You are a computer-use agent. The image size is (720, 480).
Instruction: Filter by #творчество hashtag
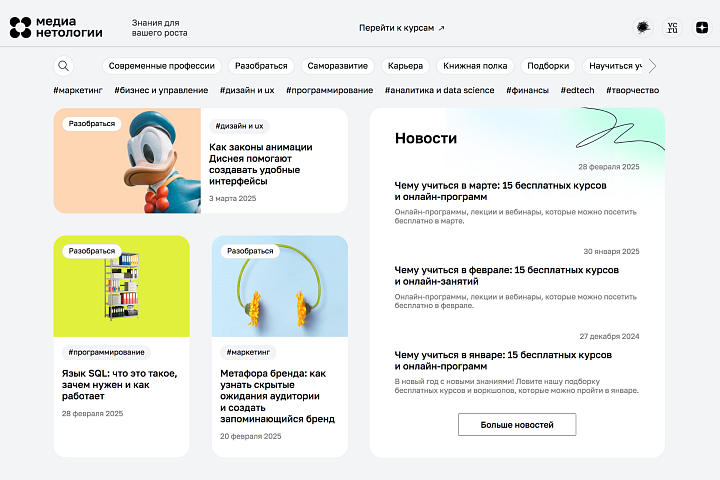pos(632,90)
